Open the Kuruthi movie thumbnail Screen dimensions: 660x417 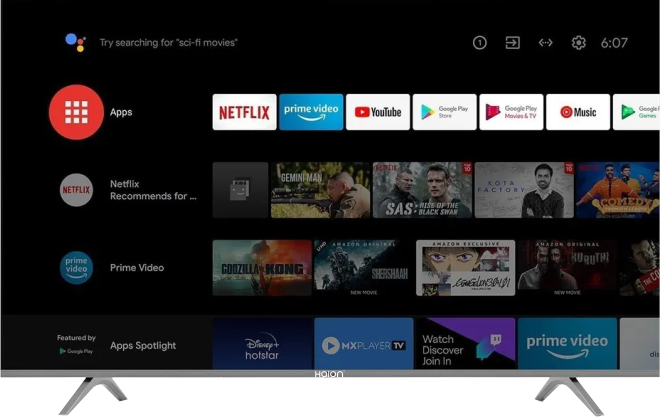tap(567, 268)
